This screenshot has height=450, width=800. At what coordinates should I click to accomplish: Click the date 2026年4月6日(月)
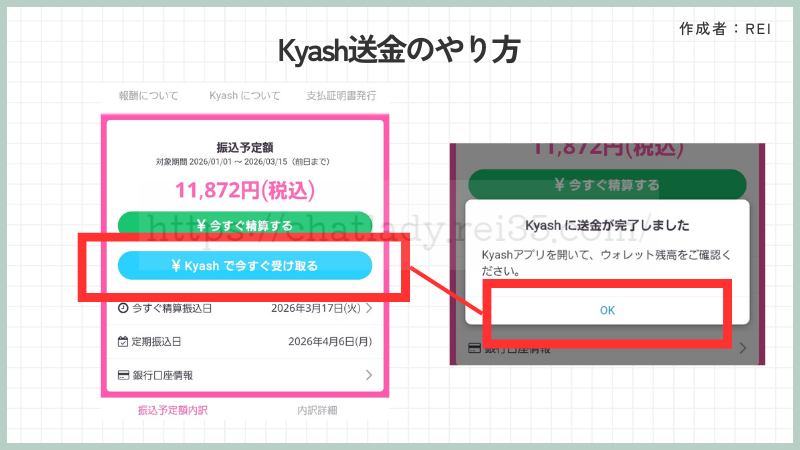coord(330,341)
